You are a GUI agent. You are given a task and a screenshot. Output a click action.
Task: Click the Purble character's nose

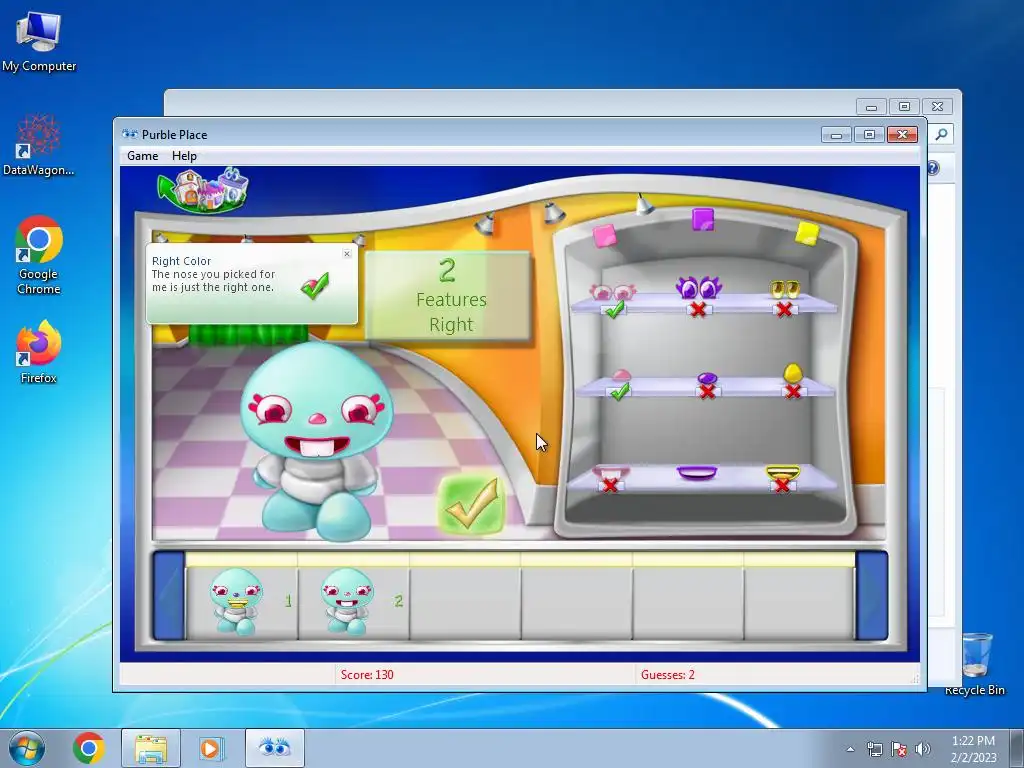317,418
